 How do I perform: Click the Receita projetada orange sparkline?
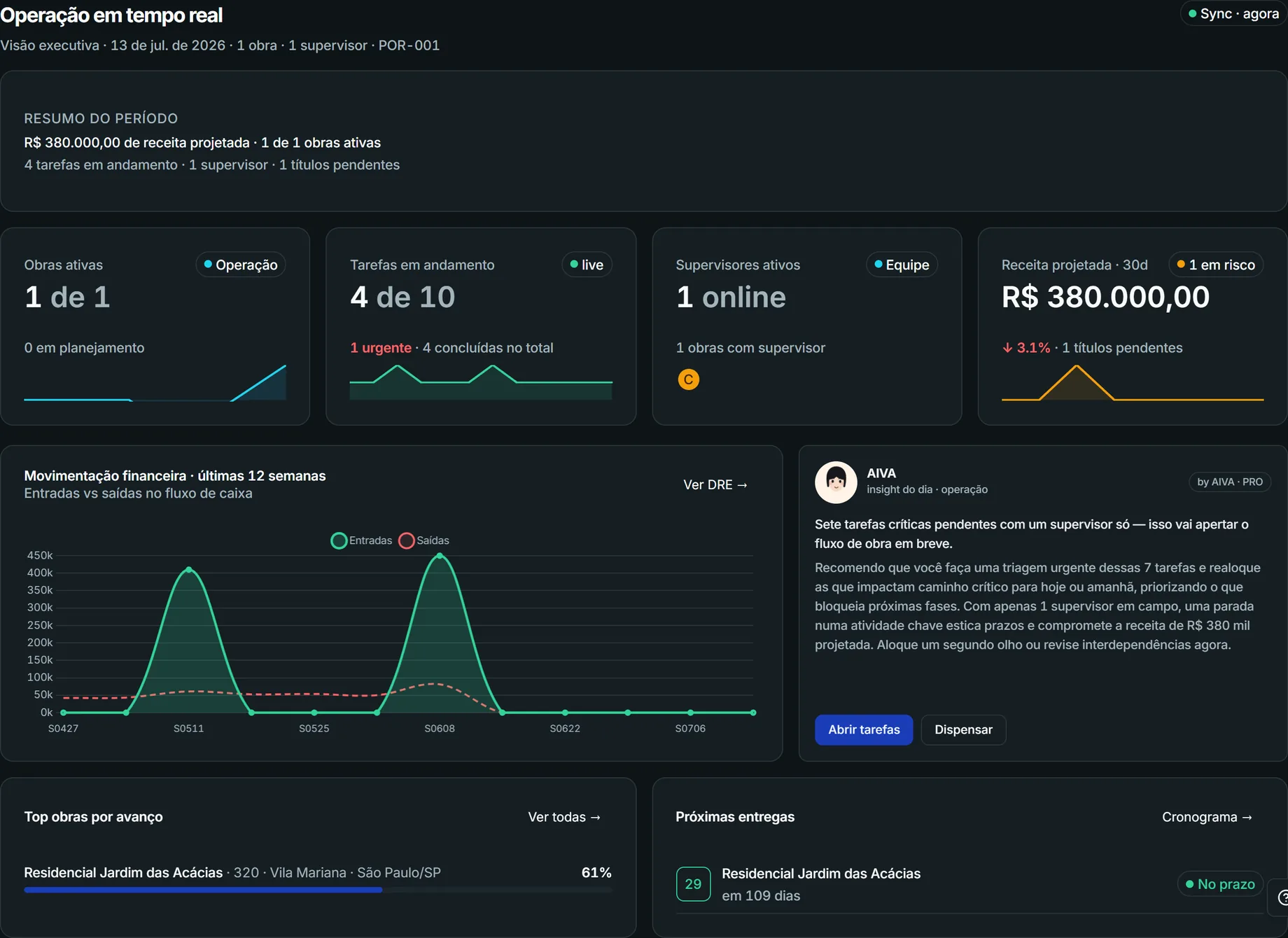1133,382
